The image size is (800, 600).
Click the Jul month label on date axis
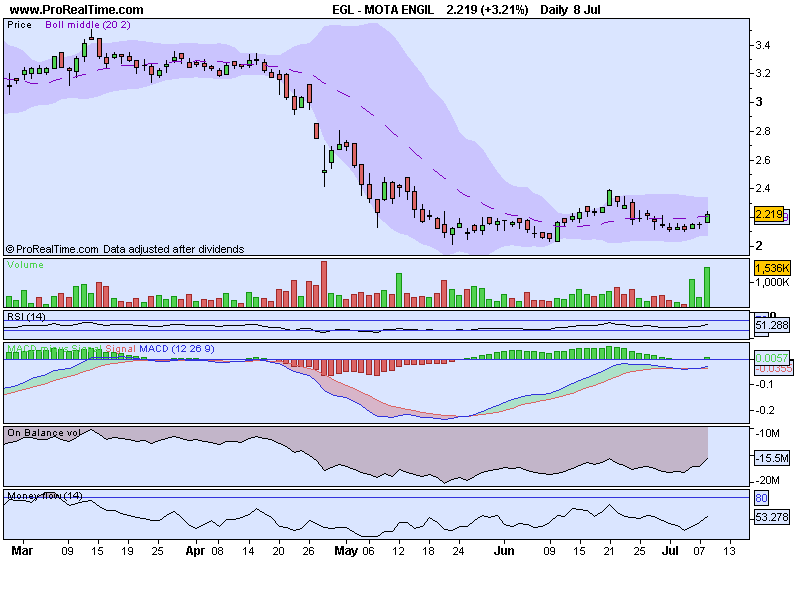point(670,551)
